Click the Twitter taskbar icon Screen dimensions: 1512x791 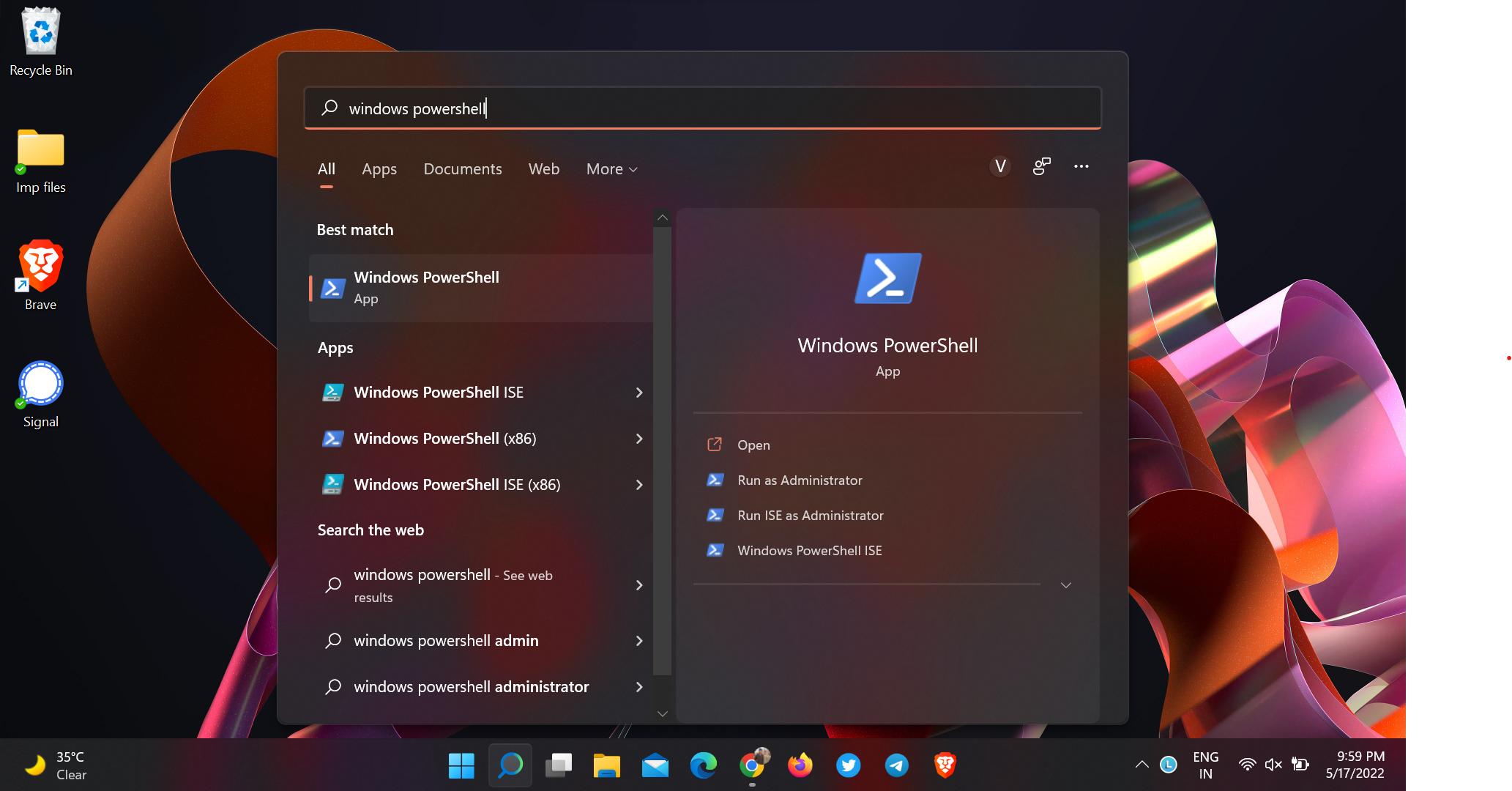[x=848, y=765]
